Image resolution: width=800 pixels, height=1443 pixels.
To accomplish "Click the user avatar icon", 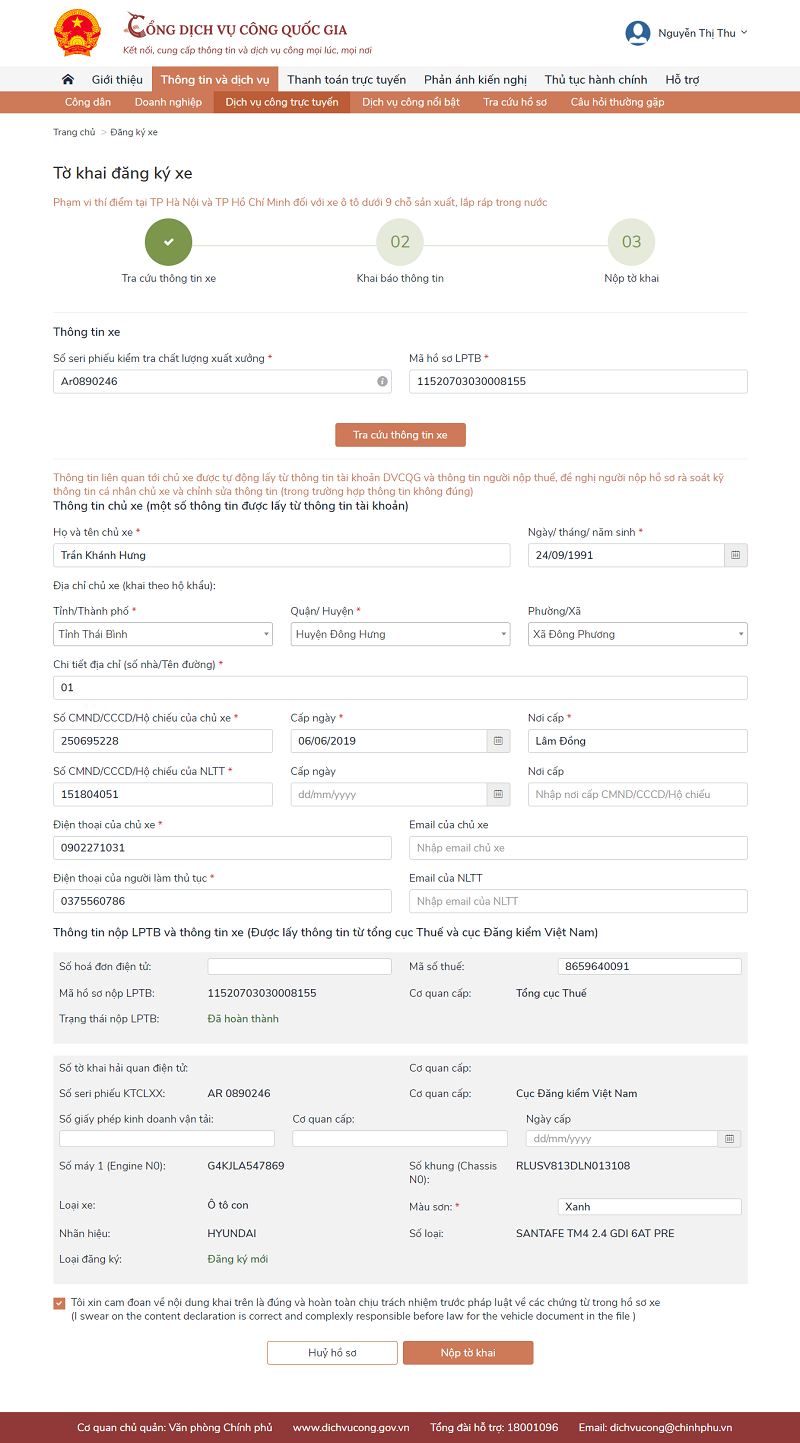I will [637, 33].
